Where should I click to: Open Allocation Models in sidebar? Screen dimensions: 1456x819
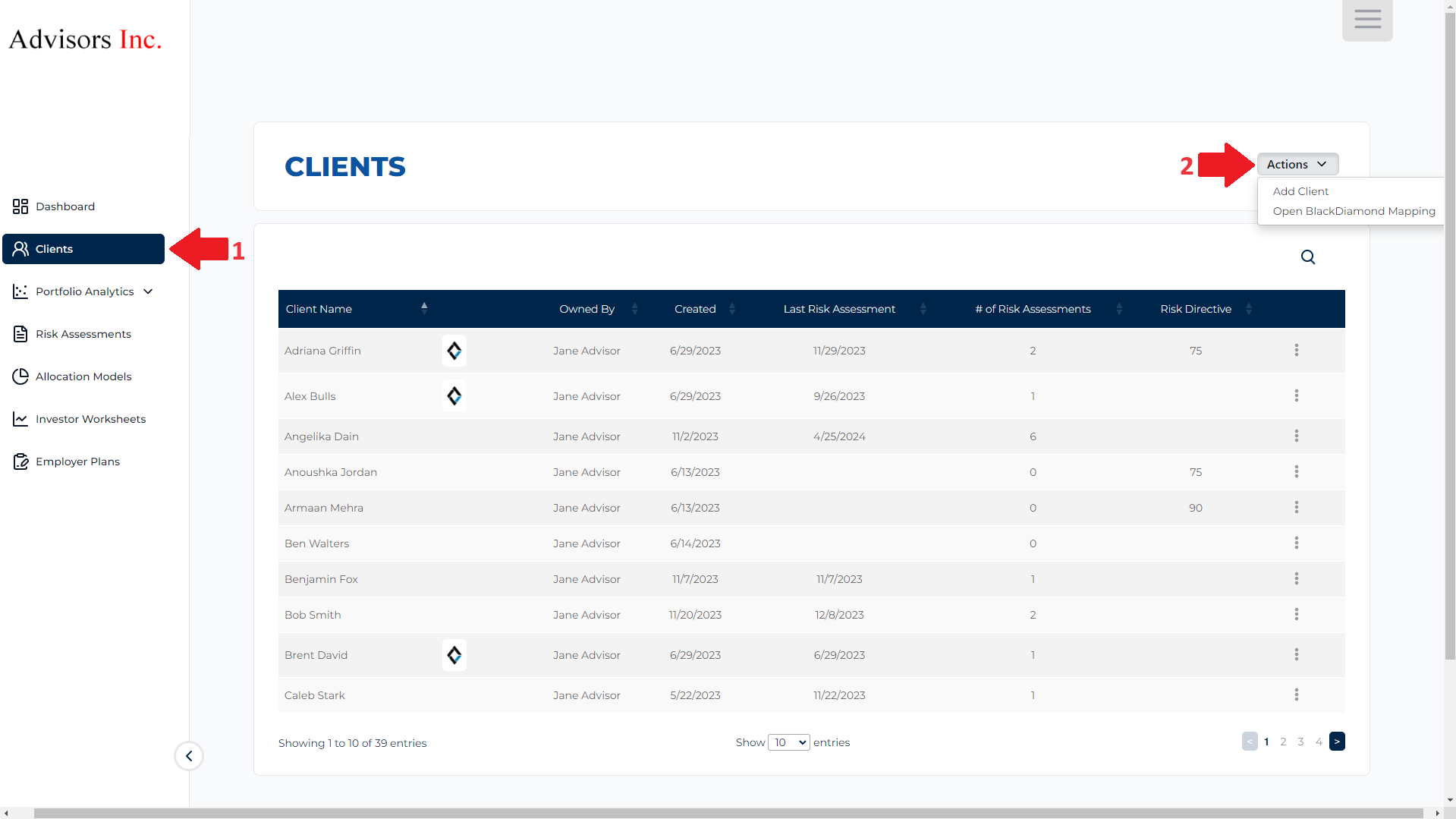[83, 376]
